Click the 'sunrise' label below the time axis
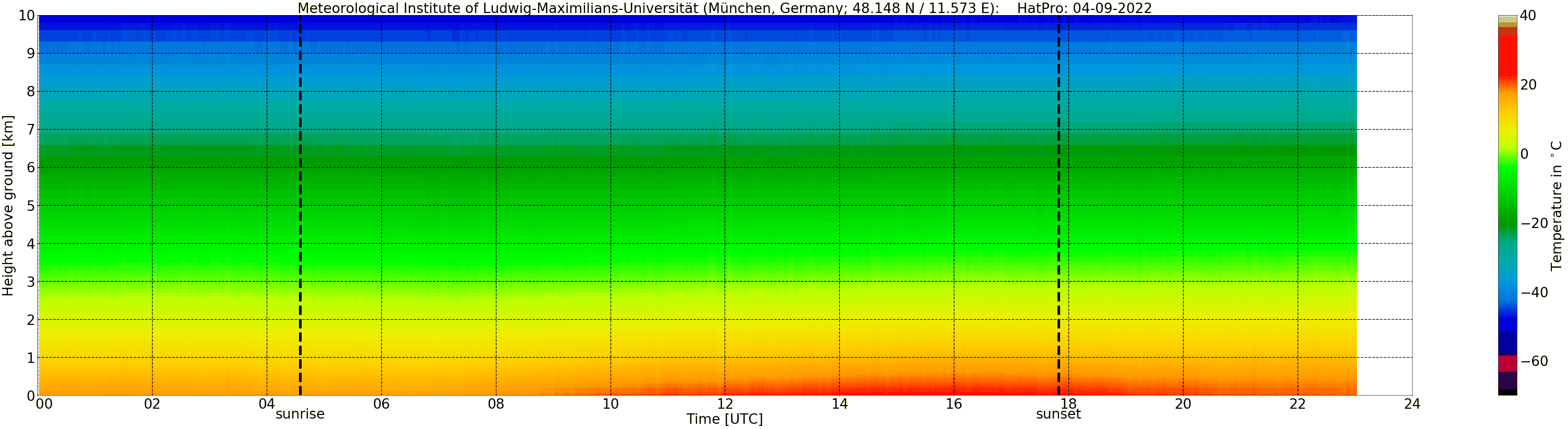This screenshot has width=1568, height=429. pyautogui.click(x=300, y=414)
